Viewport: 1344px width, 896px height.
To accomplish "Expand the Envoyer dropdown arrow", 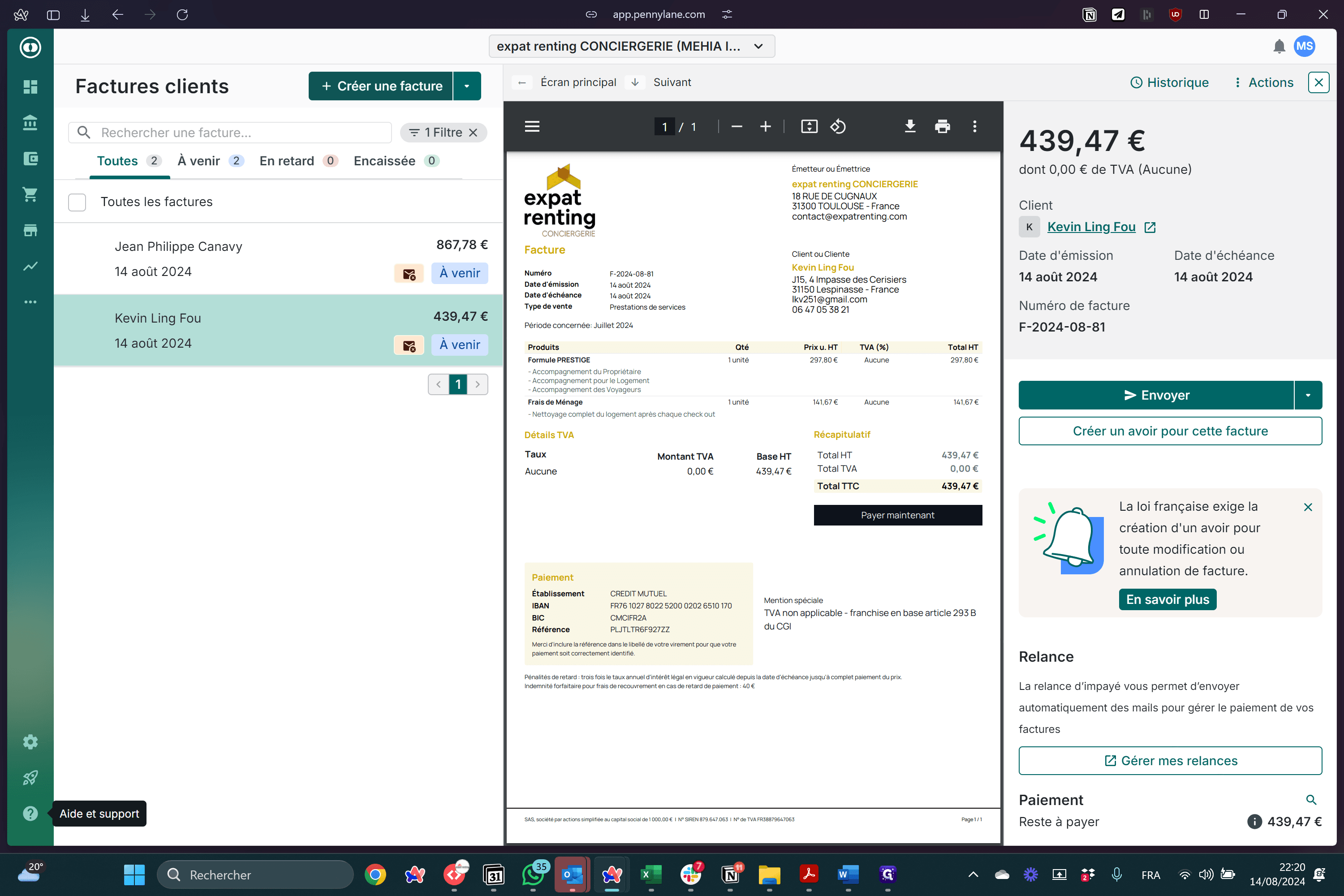I will point(1308,395).
